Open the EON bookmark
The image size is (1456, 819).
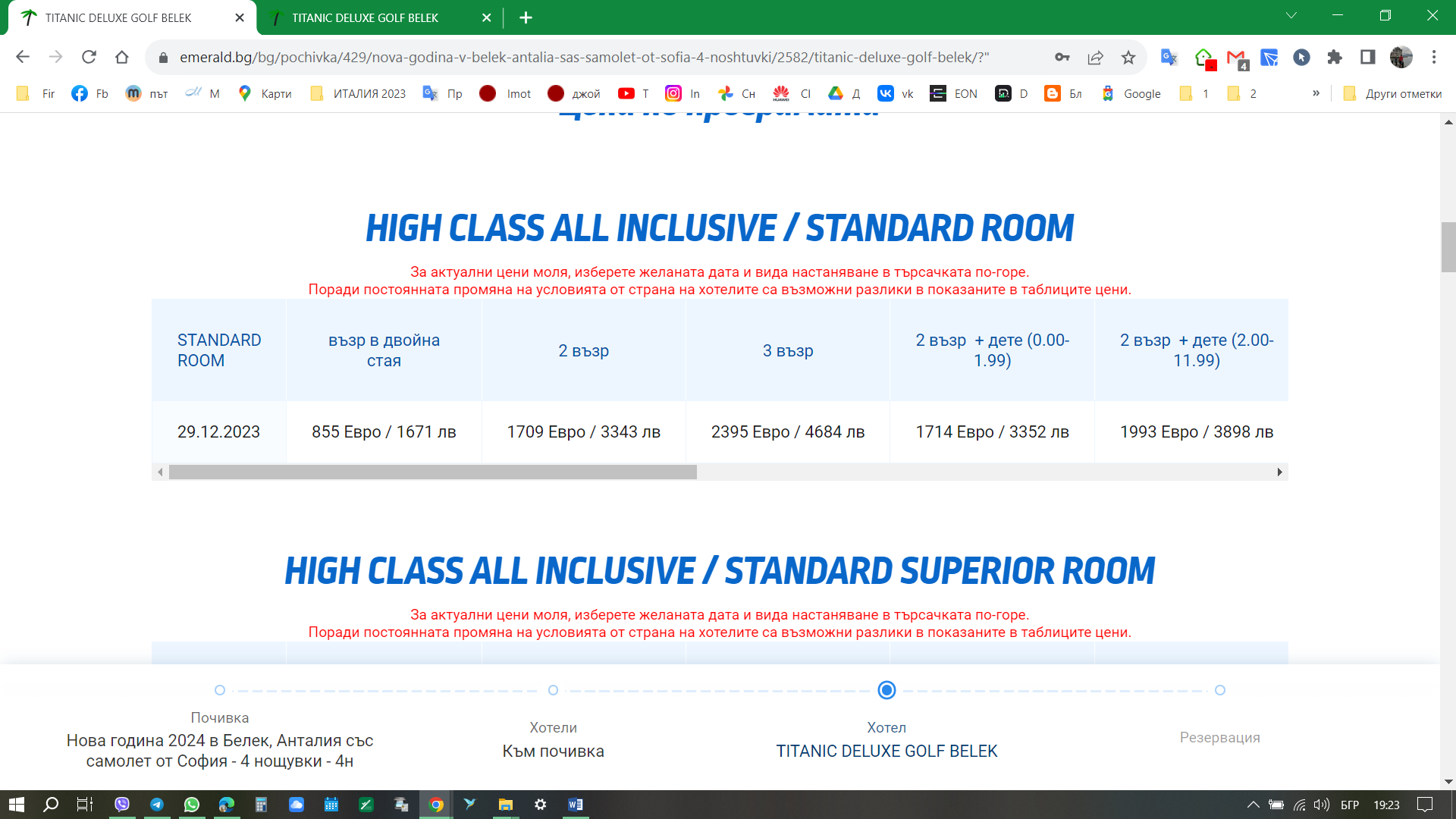point(953,93)
